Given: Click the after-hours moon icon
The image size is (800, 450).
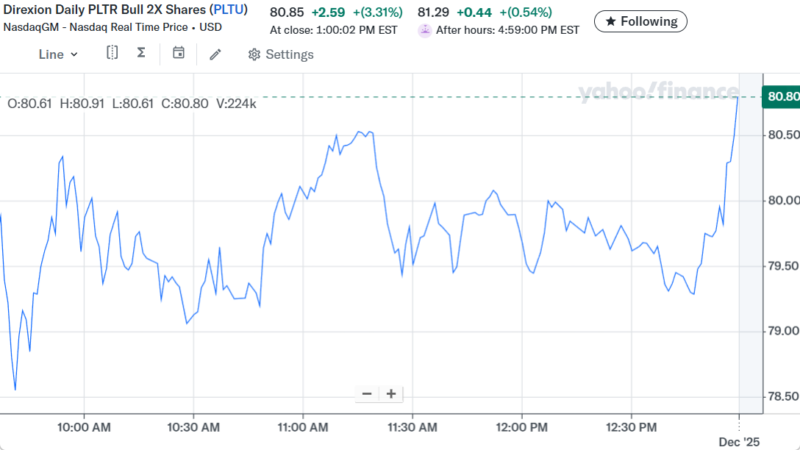Looking at the screenshot, I should click(425, 30).
